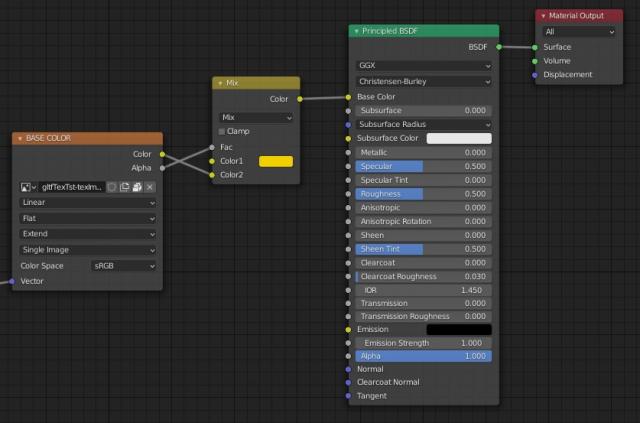Click the Emission input socket
Viewport: 640px width, 423px height.
click(x=348, y=329)
